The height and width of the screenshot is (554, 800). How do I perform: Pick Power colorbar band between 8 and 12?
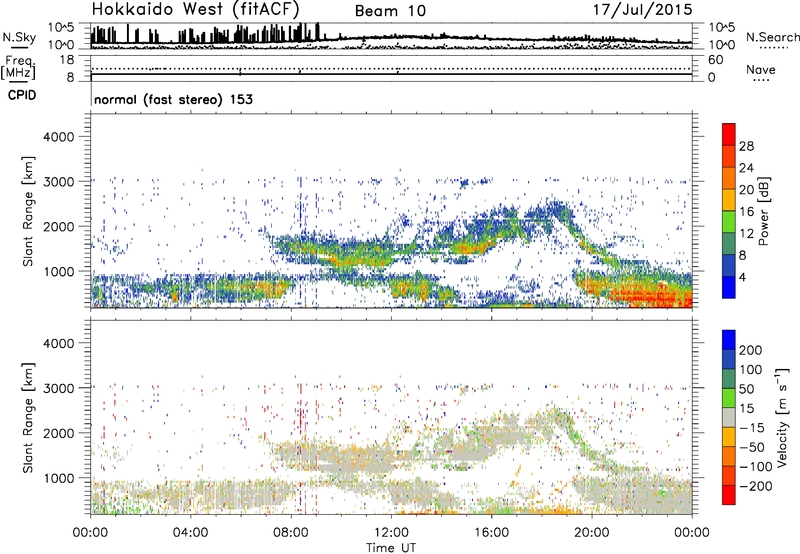pyautogui.click(x=729, y=244)
